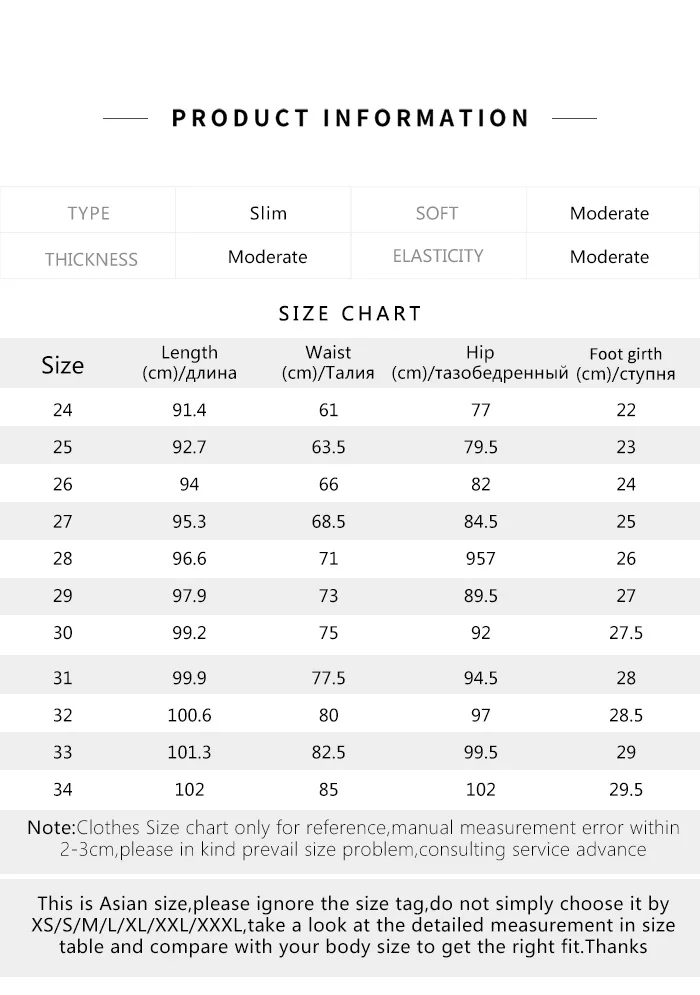This screenshot has height=995, width=700.
Task: Select the THICKNESS label cell
Action: [90, 258]
